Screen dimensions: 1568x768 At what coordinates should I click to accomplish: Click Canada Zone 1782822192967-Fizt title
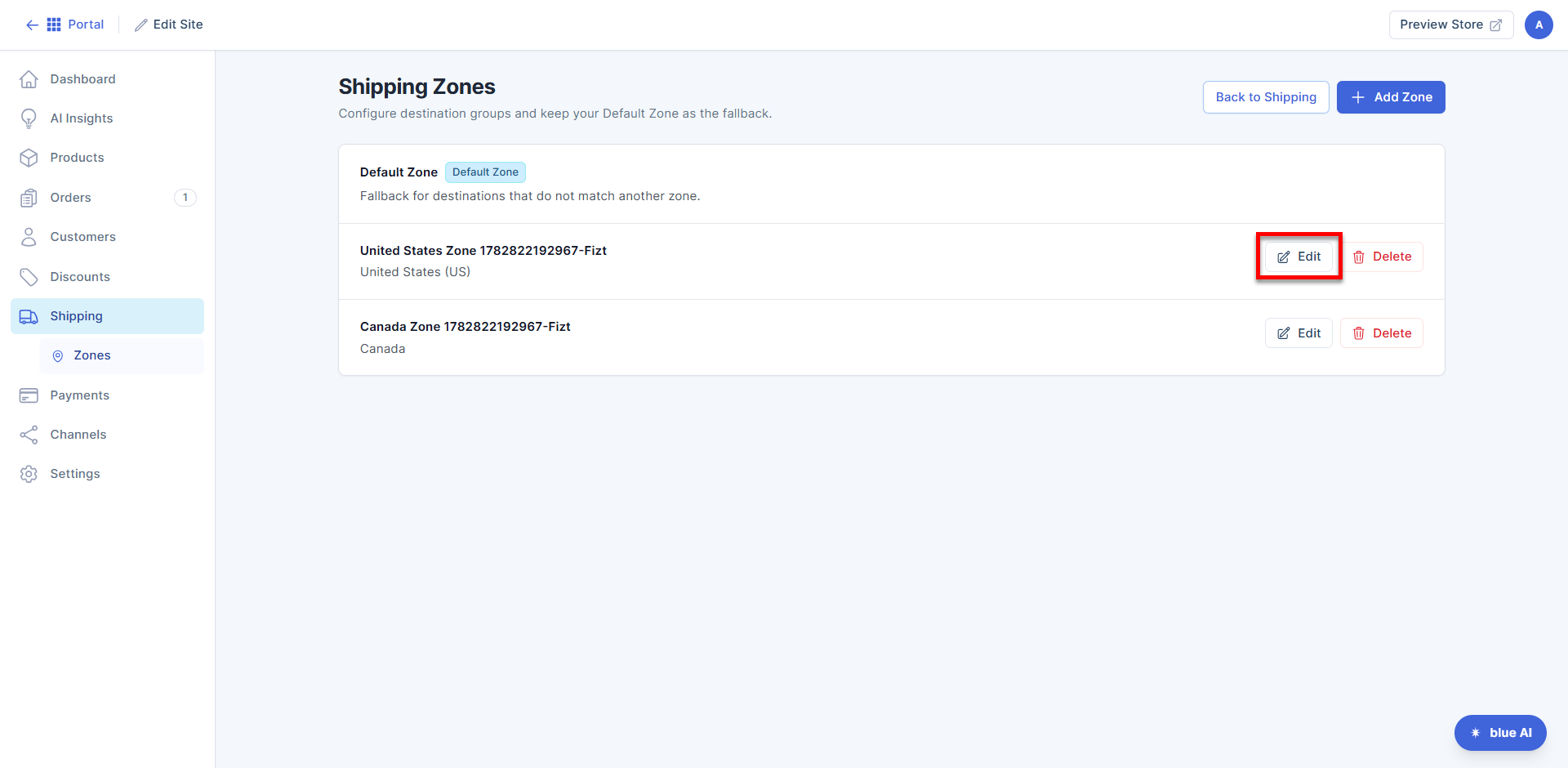465,327
